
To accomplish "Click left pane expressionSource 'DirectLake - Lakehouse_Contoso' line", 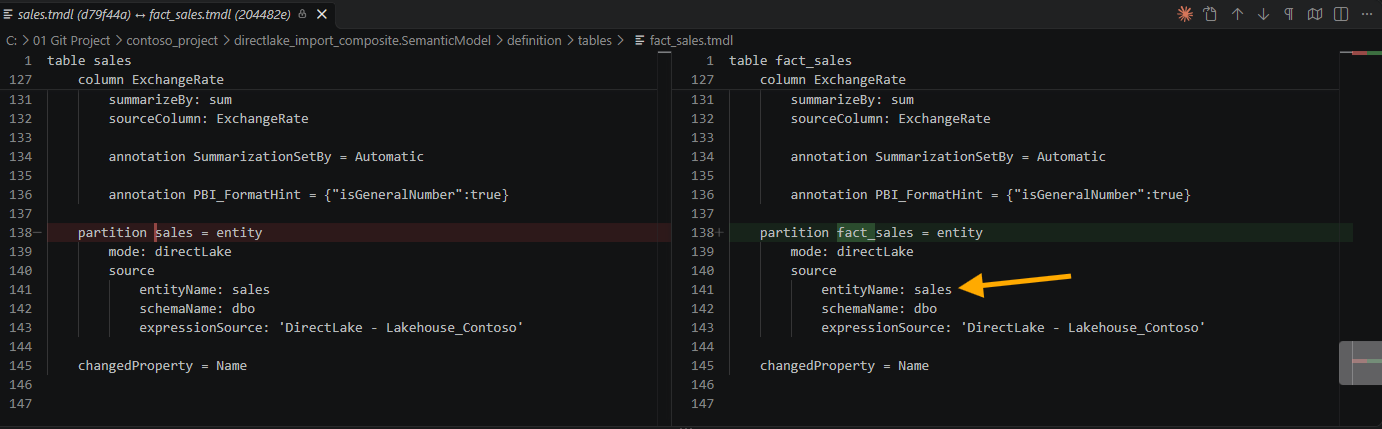I will (331, 328).
